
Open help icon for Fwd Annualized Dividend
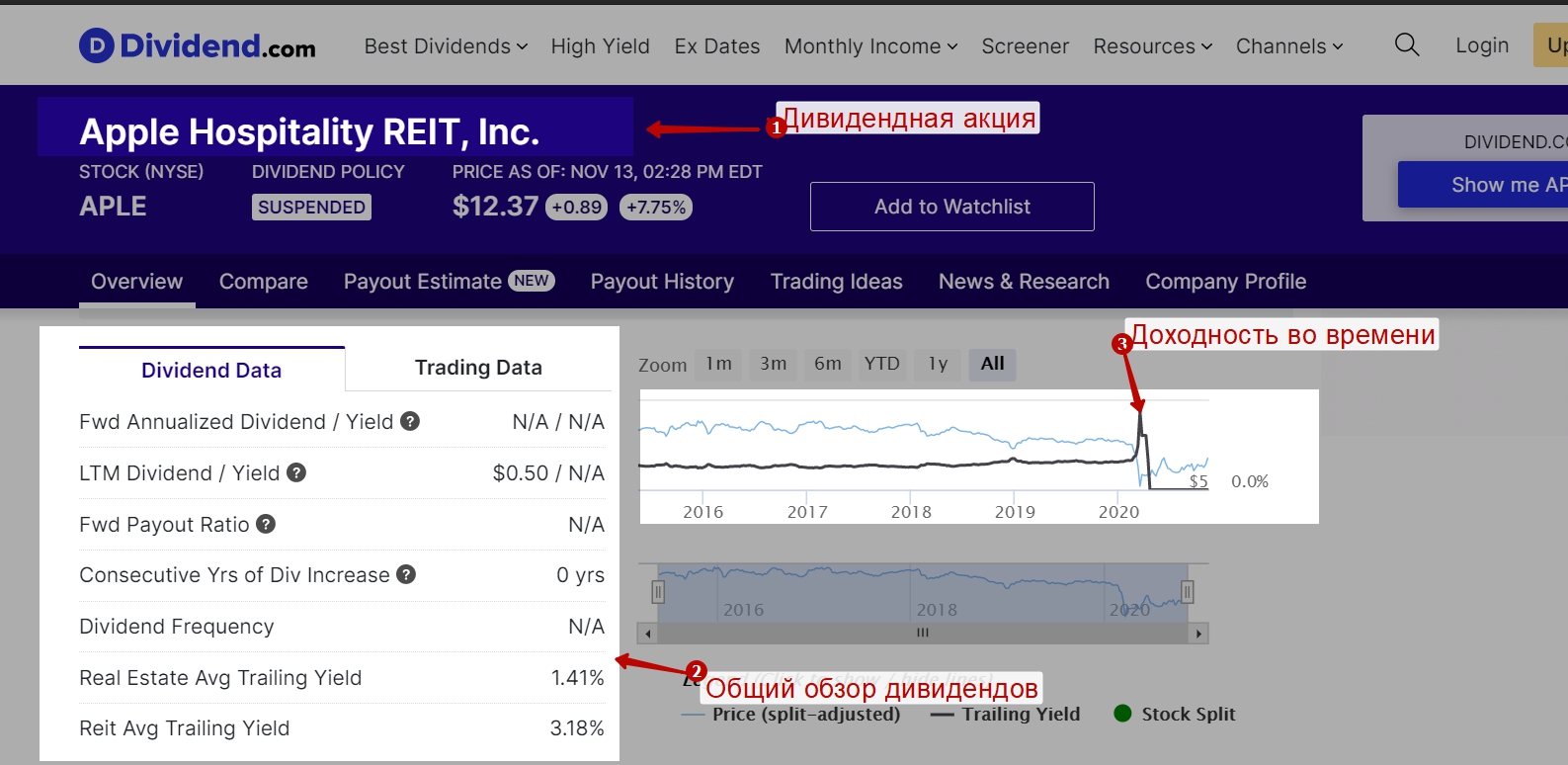click(x=410, y=422)
